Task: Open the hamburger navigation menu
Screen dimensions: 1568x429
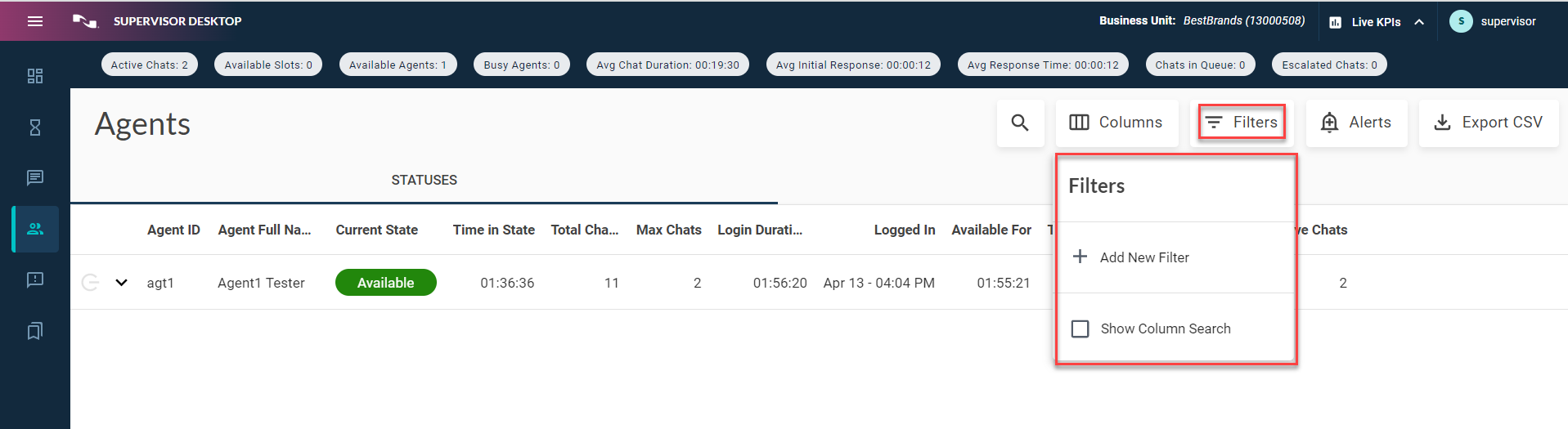Action: (35, 21)
